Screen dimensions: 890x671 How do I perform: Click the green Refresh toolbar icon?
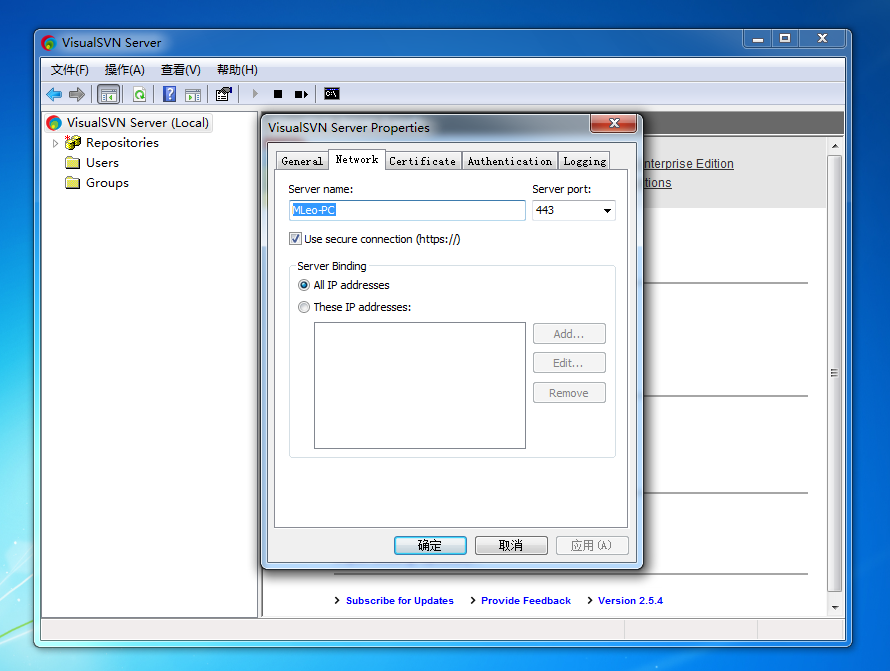tap(140, 94)
